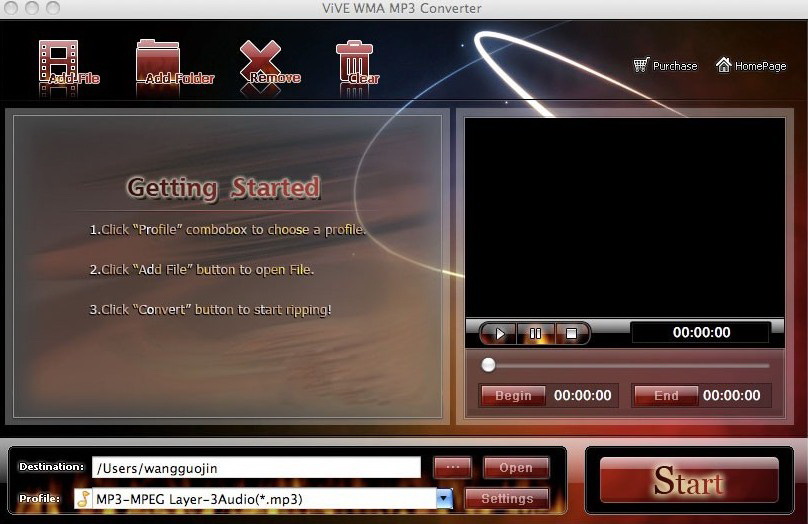Open the destination folder with Open

point(516,467)
